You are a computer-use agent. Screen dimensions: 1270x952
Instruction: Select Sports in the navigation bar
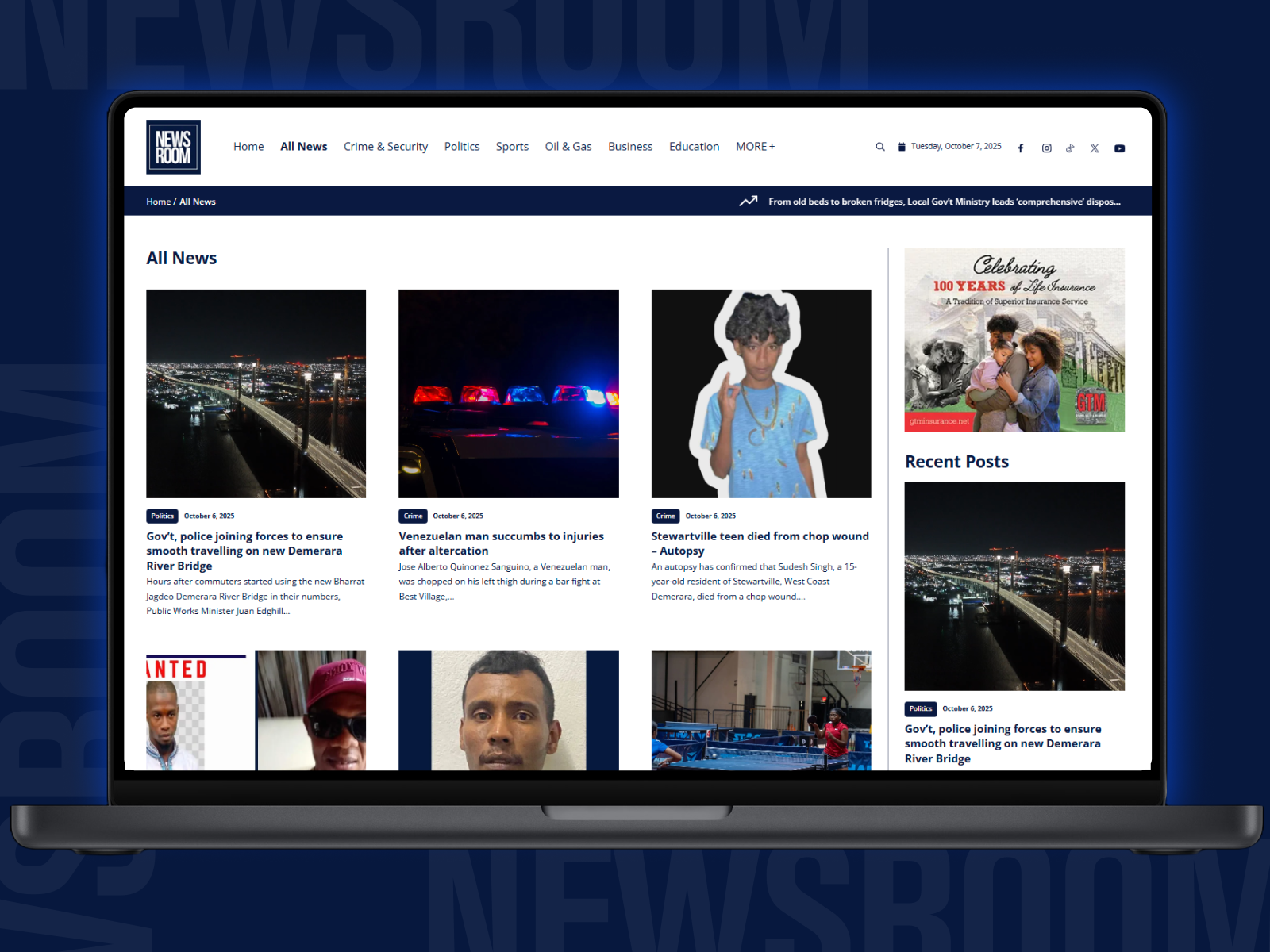(512, 147)
